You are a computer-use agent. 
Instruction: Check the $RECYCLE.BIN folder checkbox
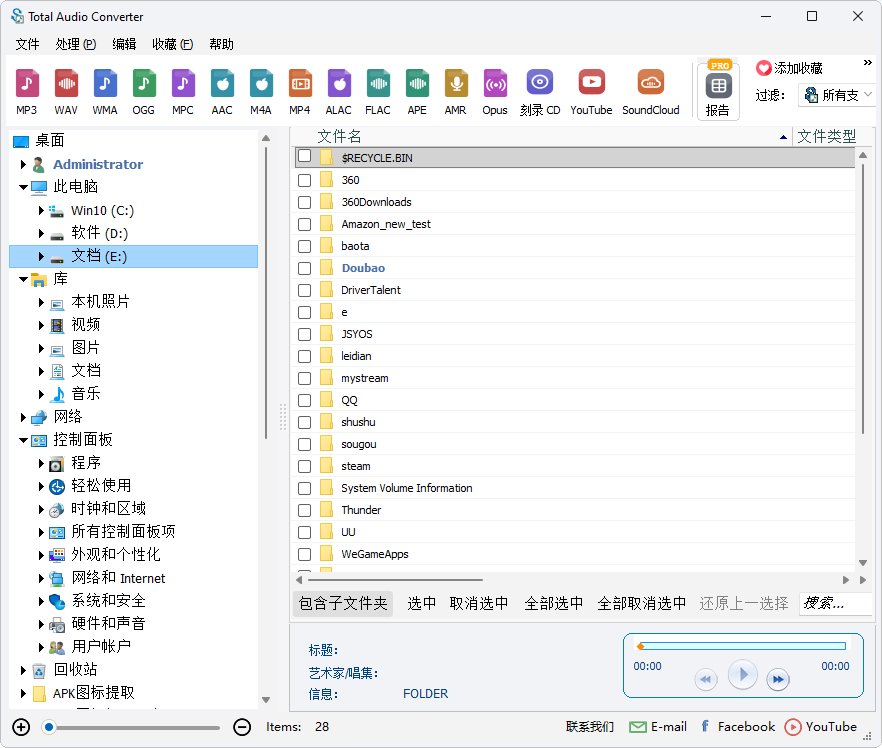(x=304, y=156)
